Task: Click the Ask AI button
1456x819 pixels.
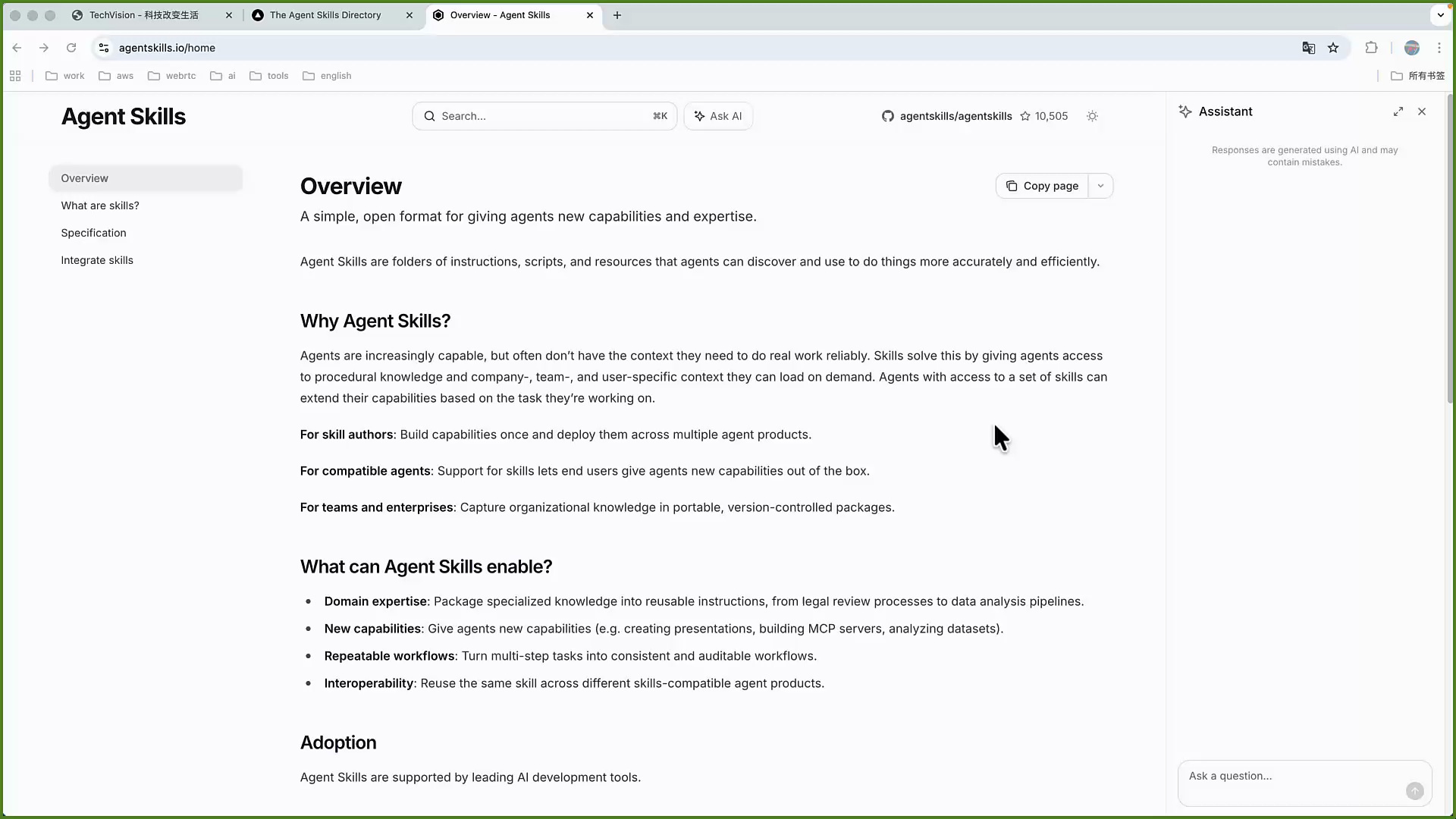Action: [718, 116]
